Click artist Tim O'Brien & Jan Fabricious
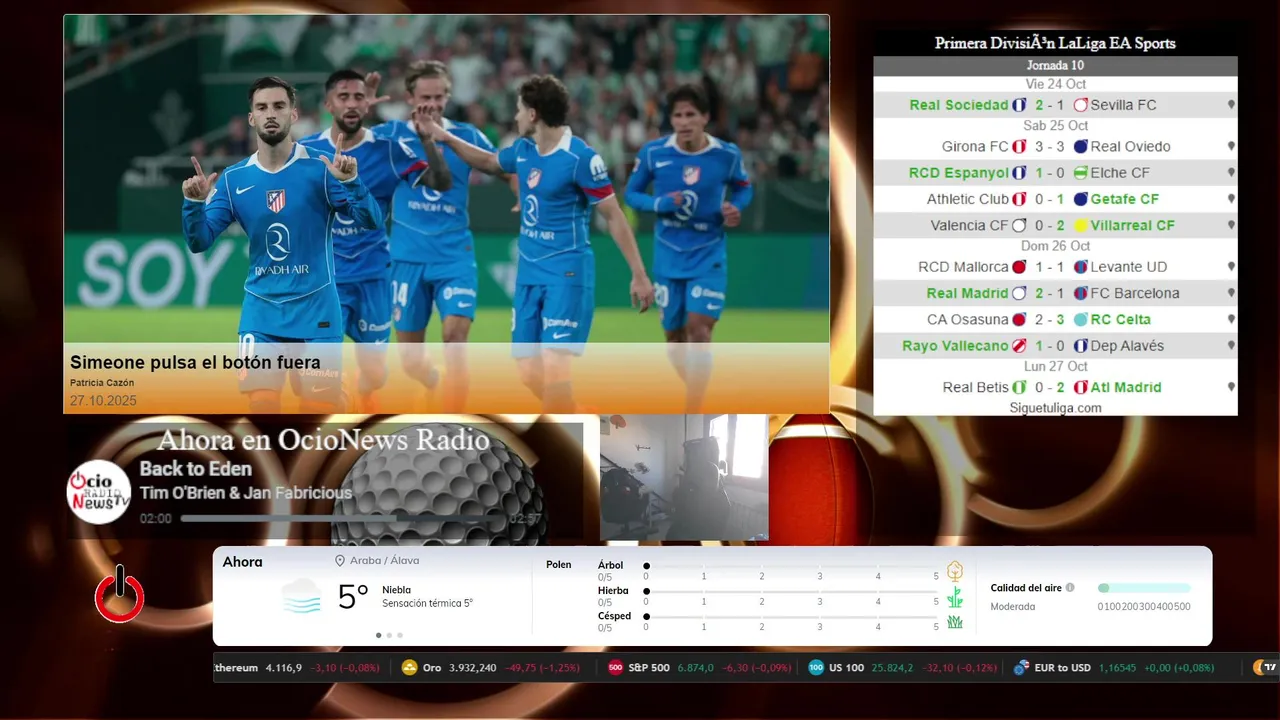 (246, 493)
